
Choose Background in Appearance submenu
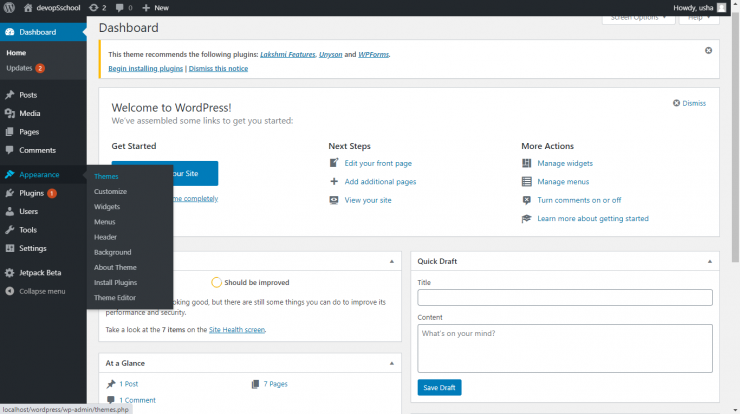coord(112,252)
